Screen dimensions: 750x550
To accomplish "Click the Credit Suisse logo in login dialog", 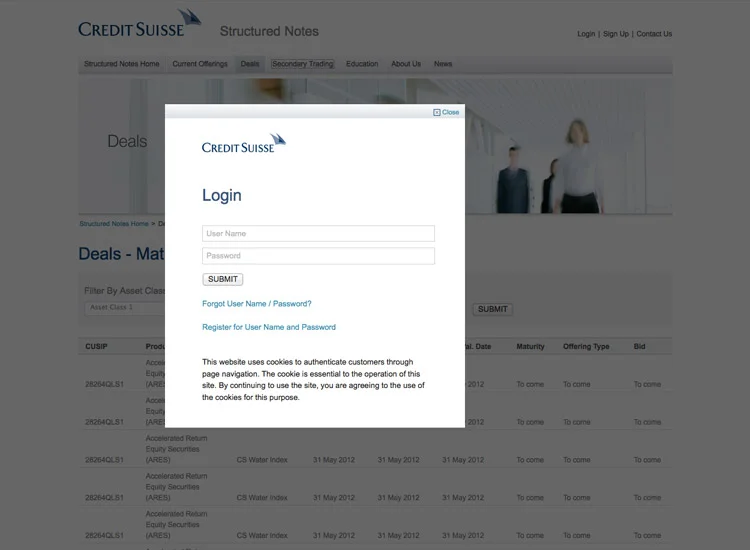I will coord(243,143).
